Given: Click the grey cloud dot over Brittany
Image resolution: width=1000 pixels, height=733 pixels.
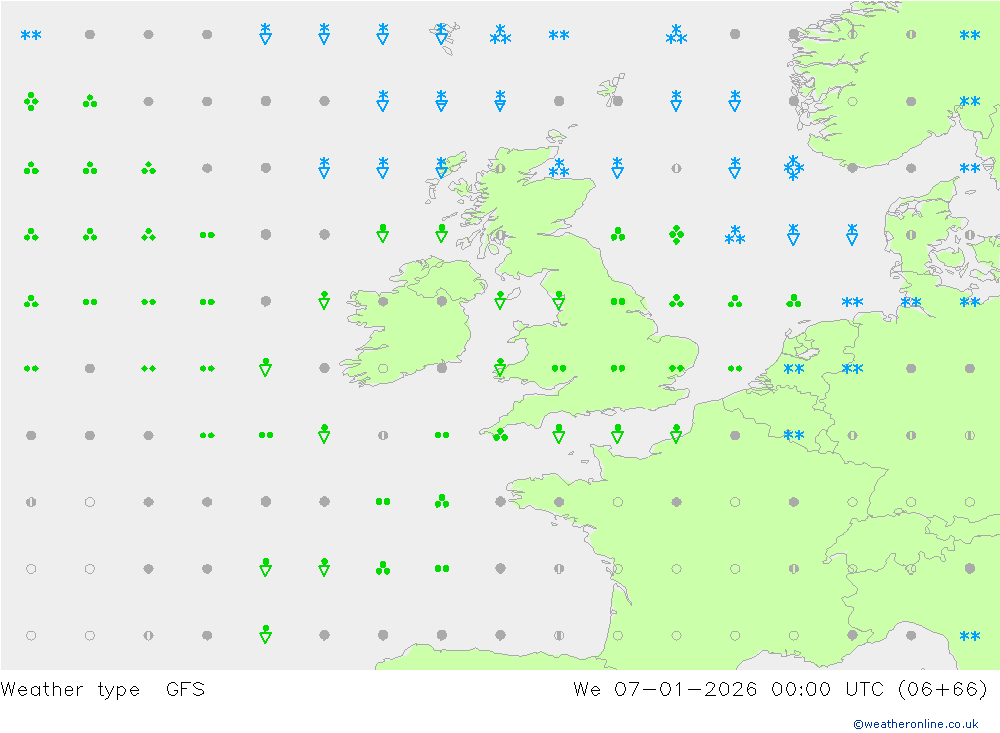Looking at the screenshot, I should click(559, 502).
